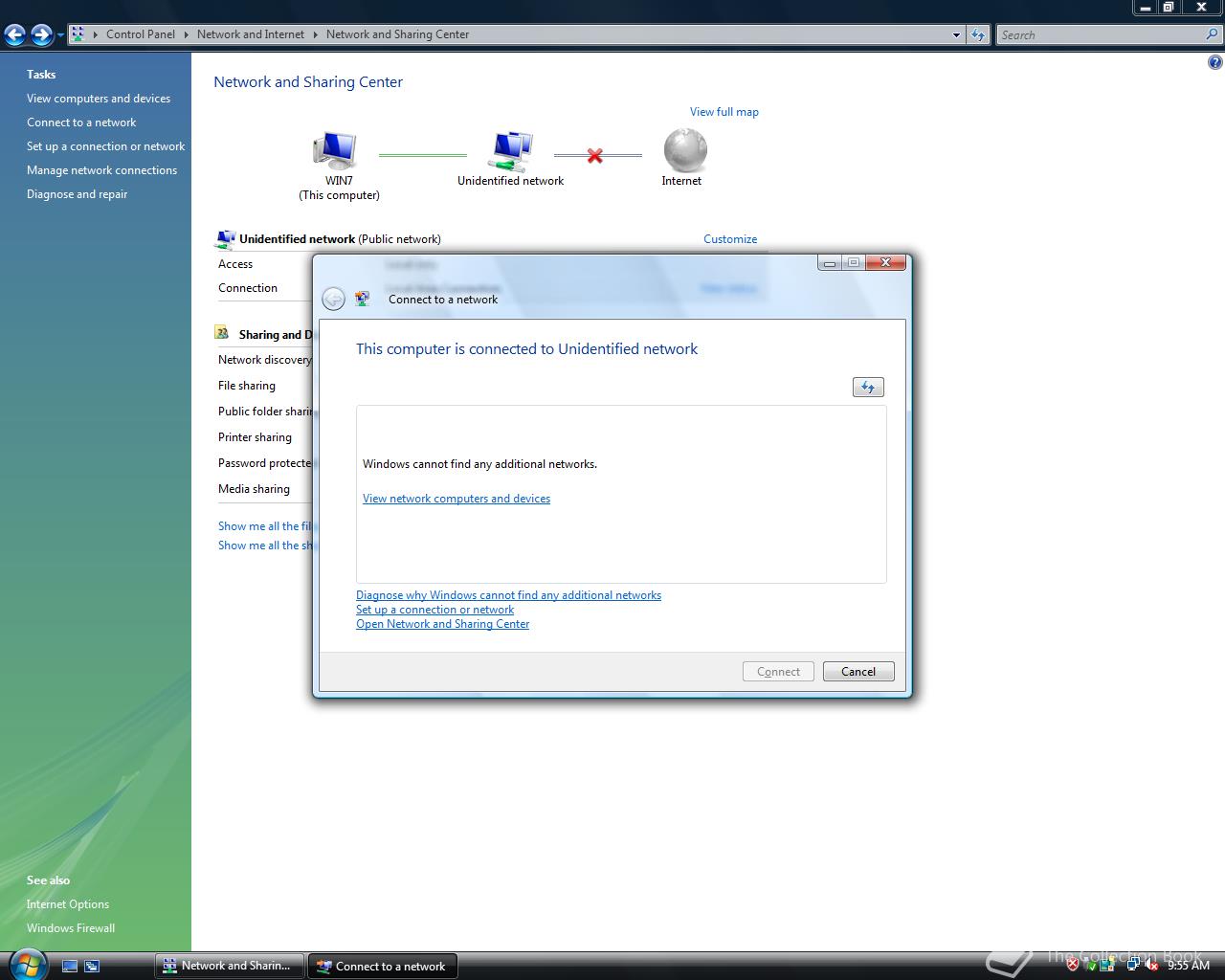
Task: Click the dialog Back arrow button
Action: pos(333,300)
